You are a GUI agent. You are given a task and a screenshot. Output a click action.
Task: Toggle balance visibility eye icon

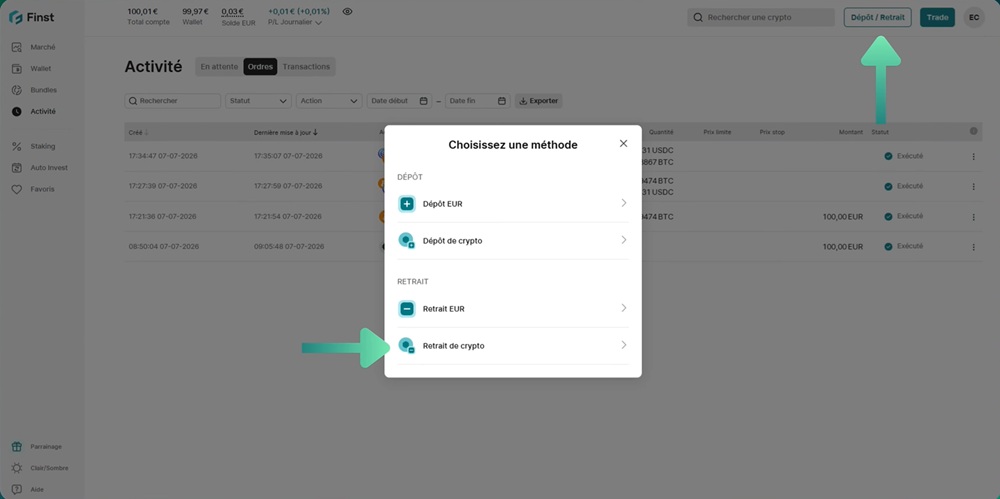(348, 11)
